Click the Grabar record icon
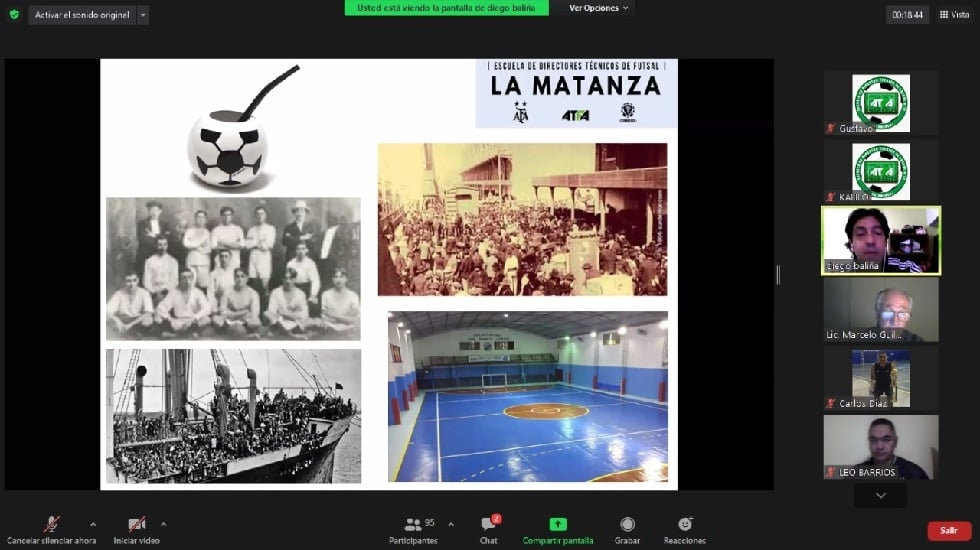980x550 pixels. (627, 525)
